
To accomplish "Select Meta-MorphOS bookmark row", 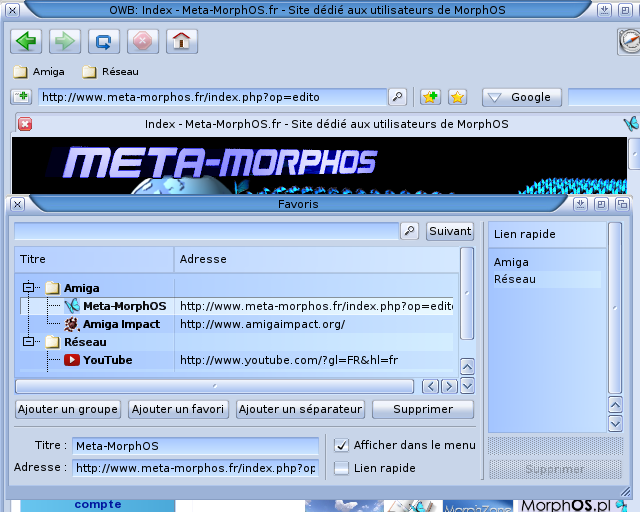I will point(237,306).
